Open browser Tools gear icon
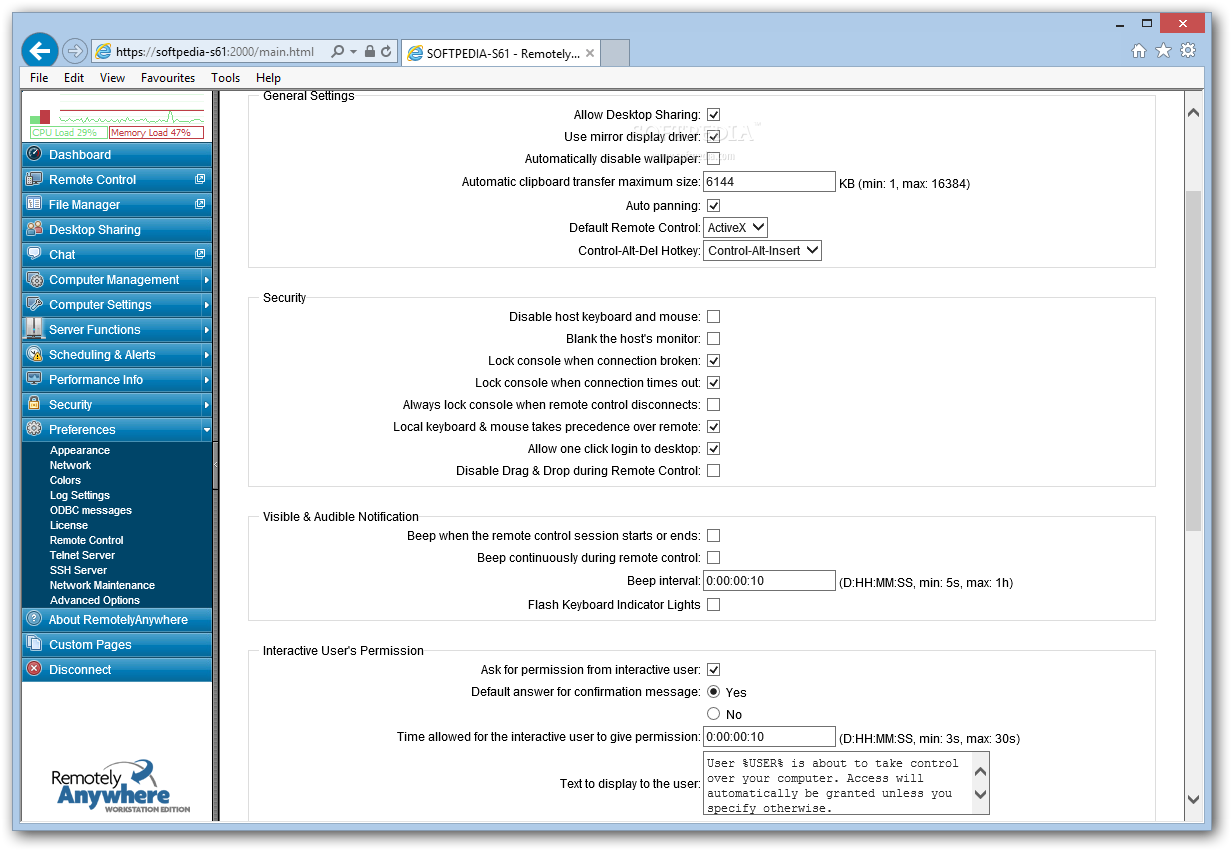The image size is (1232, 851). point(1188,51)
